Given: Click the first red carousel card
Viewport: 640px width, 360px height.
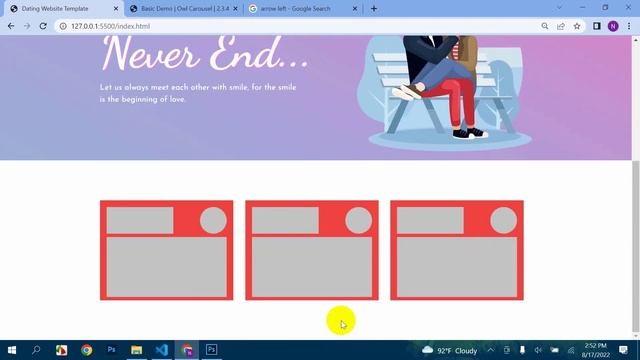Looking at the screenshot, I should point(167,250).
